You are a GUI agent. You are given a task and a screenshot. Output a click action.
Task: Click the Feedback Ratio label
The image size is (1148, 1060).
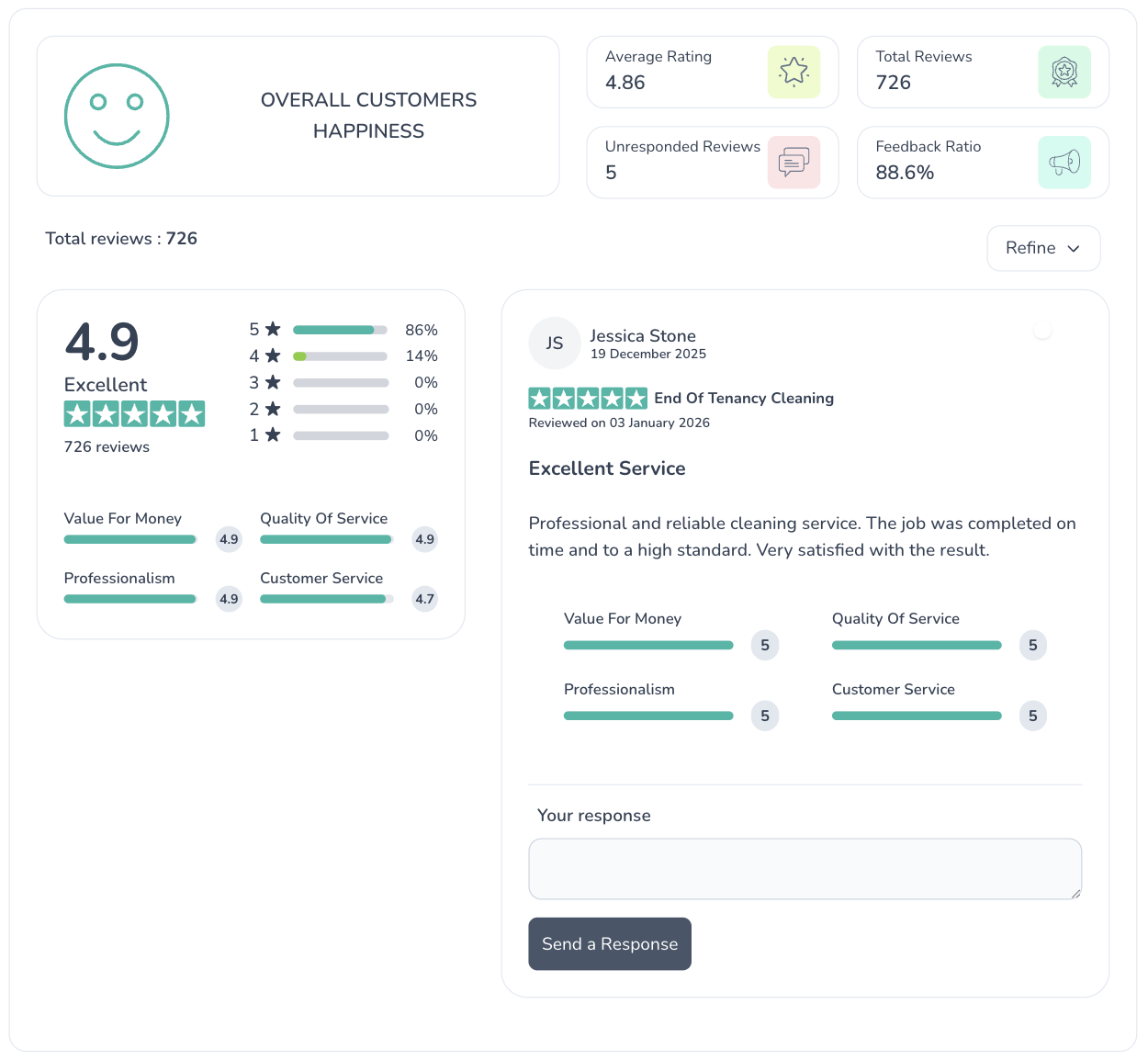[x=929, y=147]
